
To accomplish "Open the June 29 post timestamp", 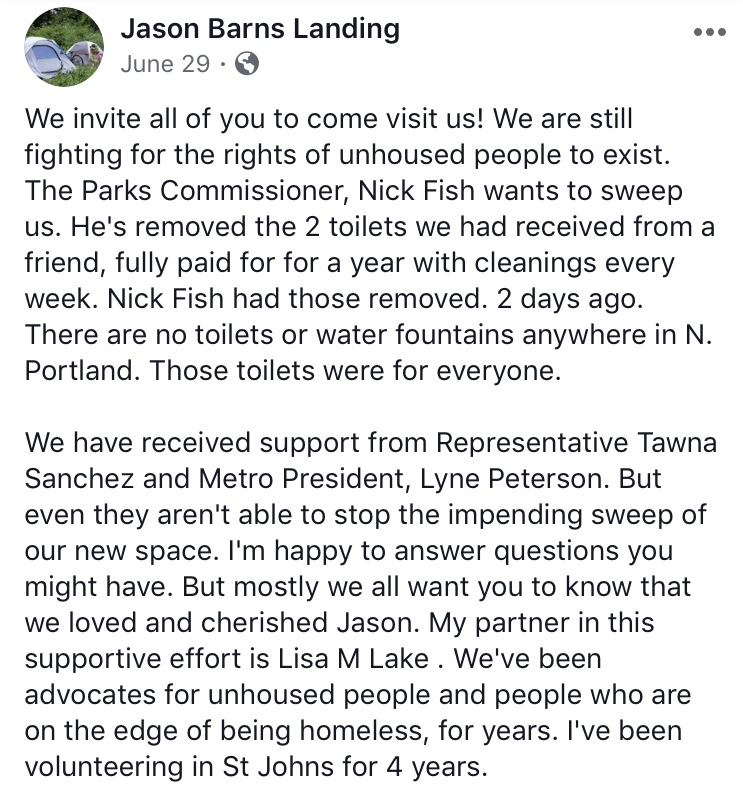I will click(x=164, y=64).
